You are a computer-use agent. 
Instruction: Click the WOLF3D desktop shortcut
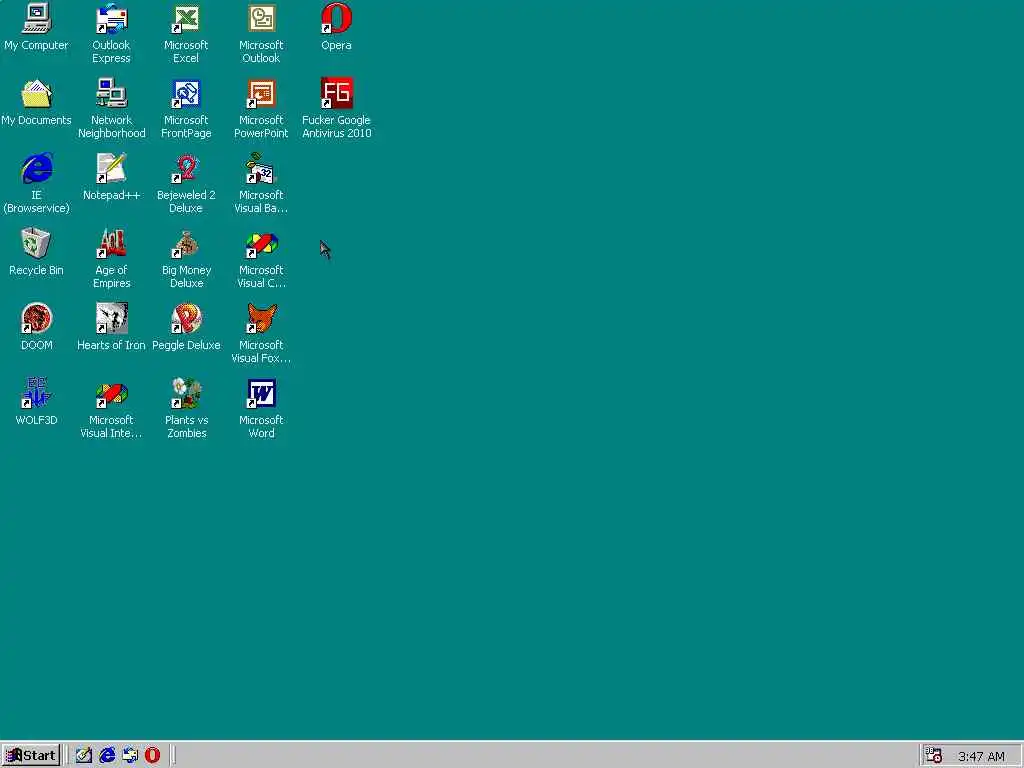click(36, 402)
